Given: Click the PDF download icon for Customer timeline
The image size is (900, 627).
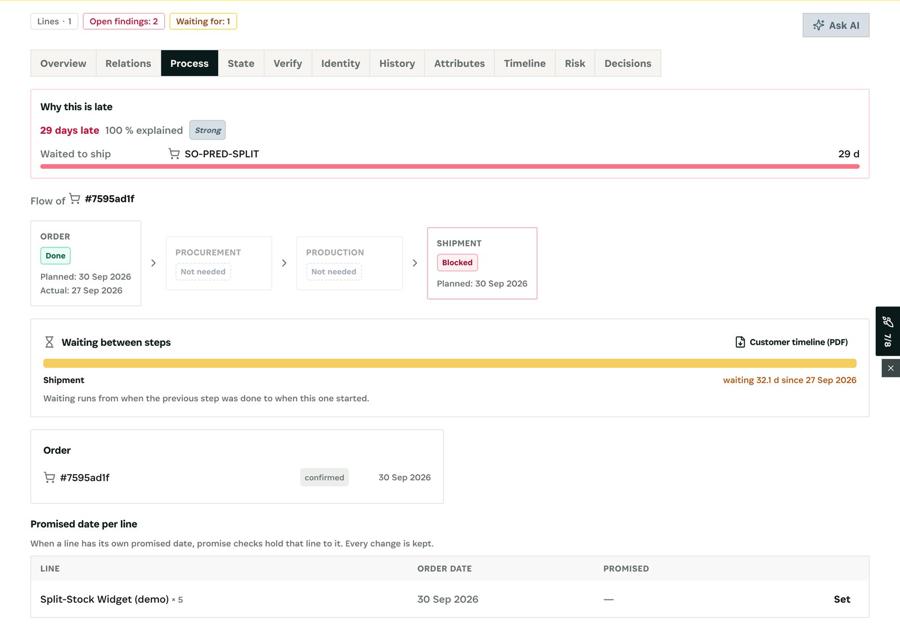Looking at the screenshot, I should 740,342.
